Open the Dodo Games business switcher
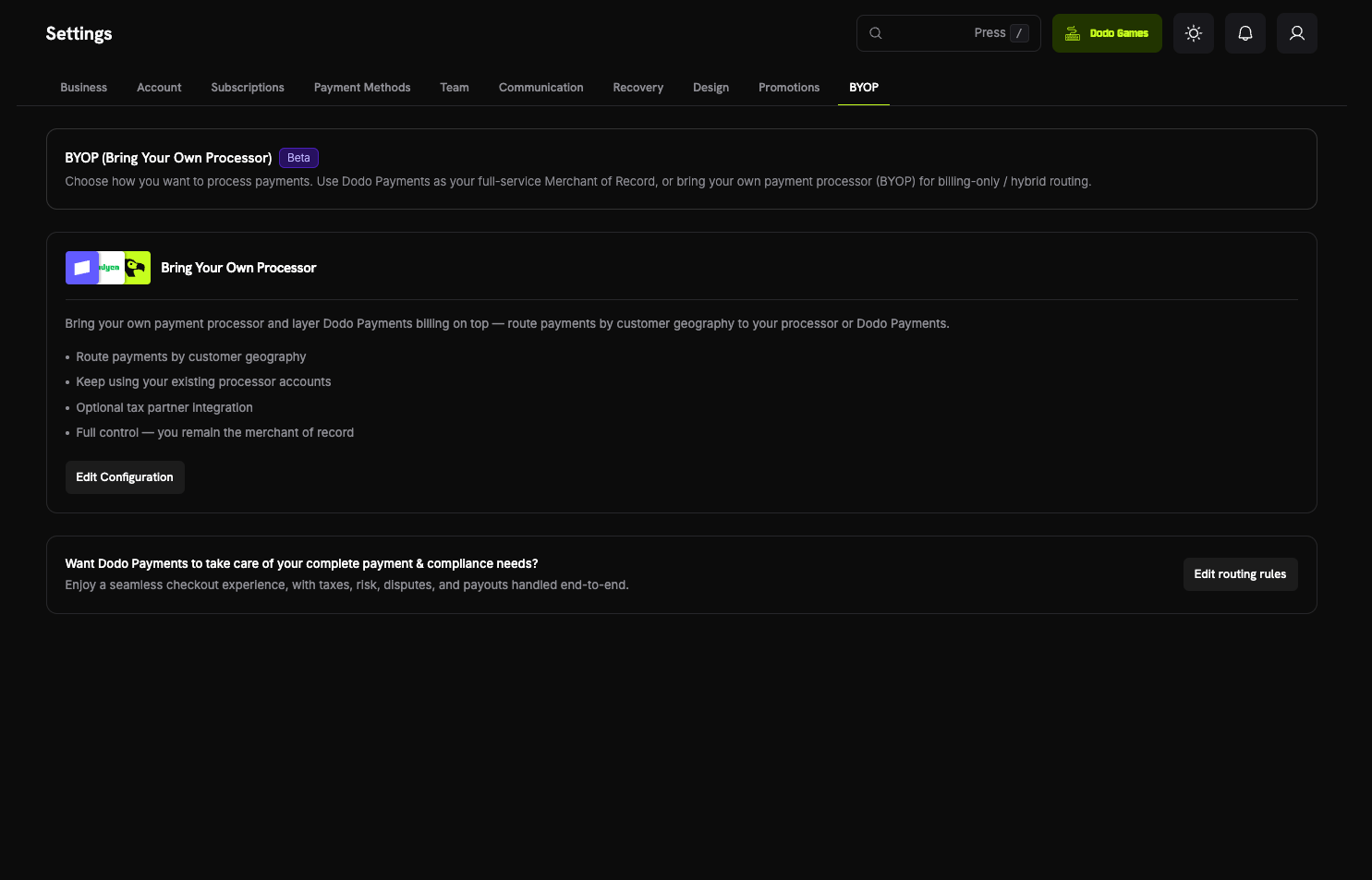1372x880 pixels. [1107, 33]
